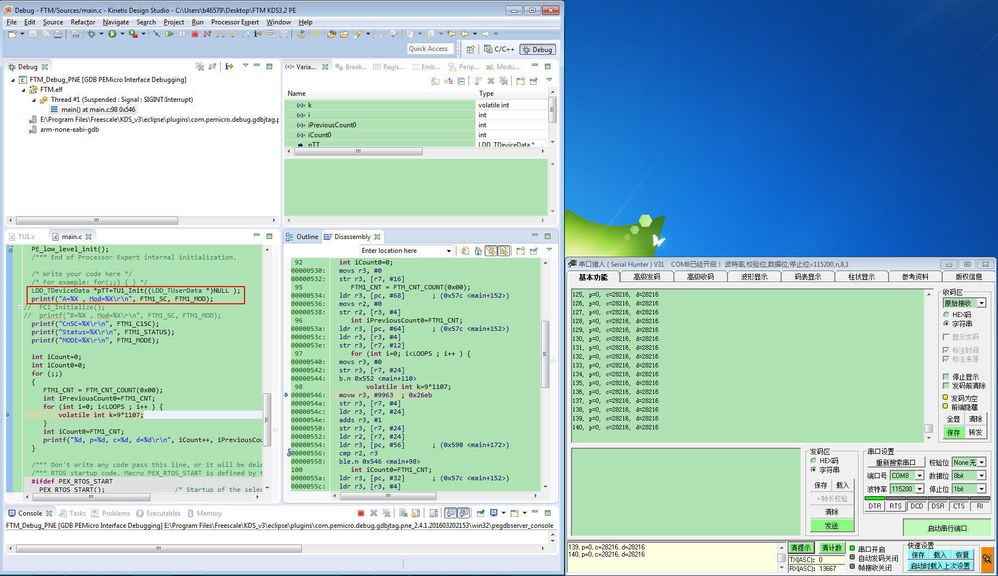Open 115200 baud rate dropdown
The width and height of the screenshot is (998, 576).
[x=919, y=489]
